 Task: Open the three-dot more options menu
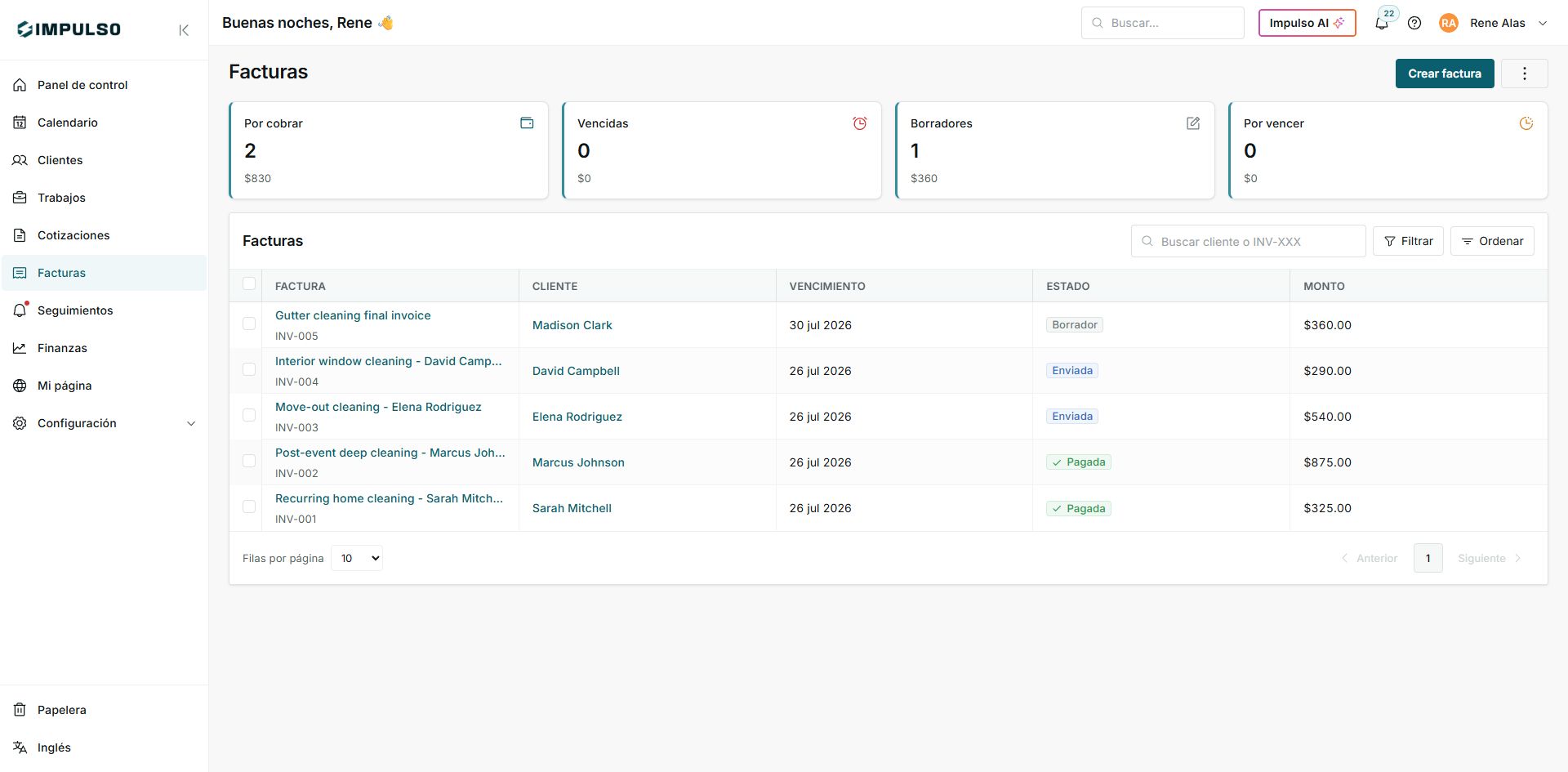pos(1524,74)
